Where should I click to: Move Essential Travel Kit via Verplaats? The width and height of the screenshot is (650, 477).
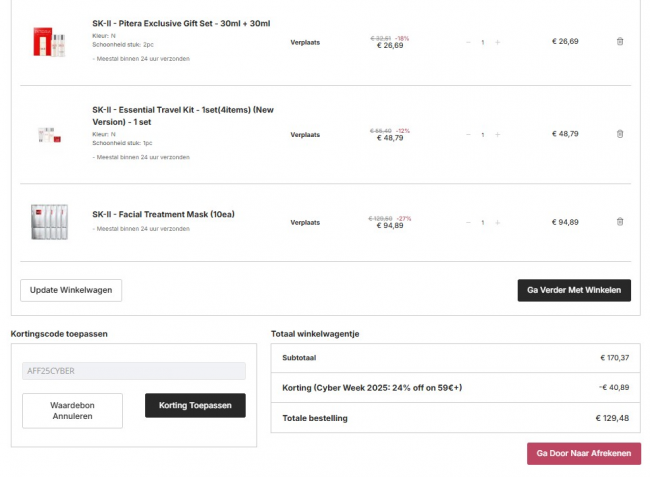click(306, 134)
